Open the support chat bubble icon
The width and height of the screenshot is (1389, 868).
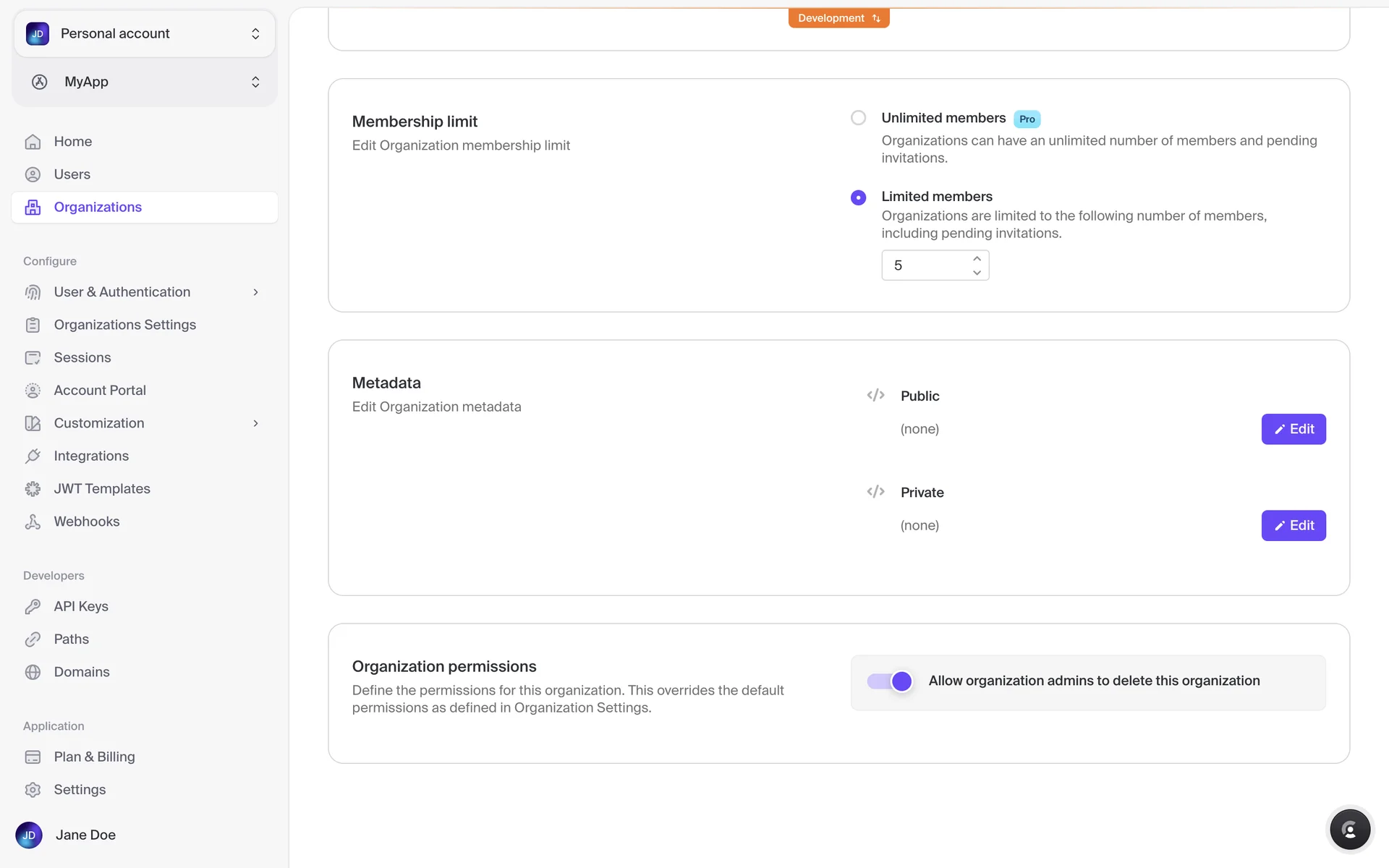click(x=1349, y=830)
